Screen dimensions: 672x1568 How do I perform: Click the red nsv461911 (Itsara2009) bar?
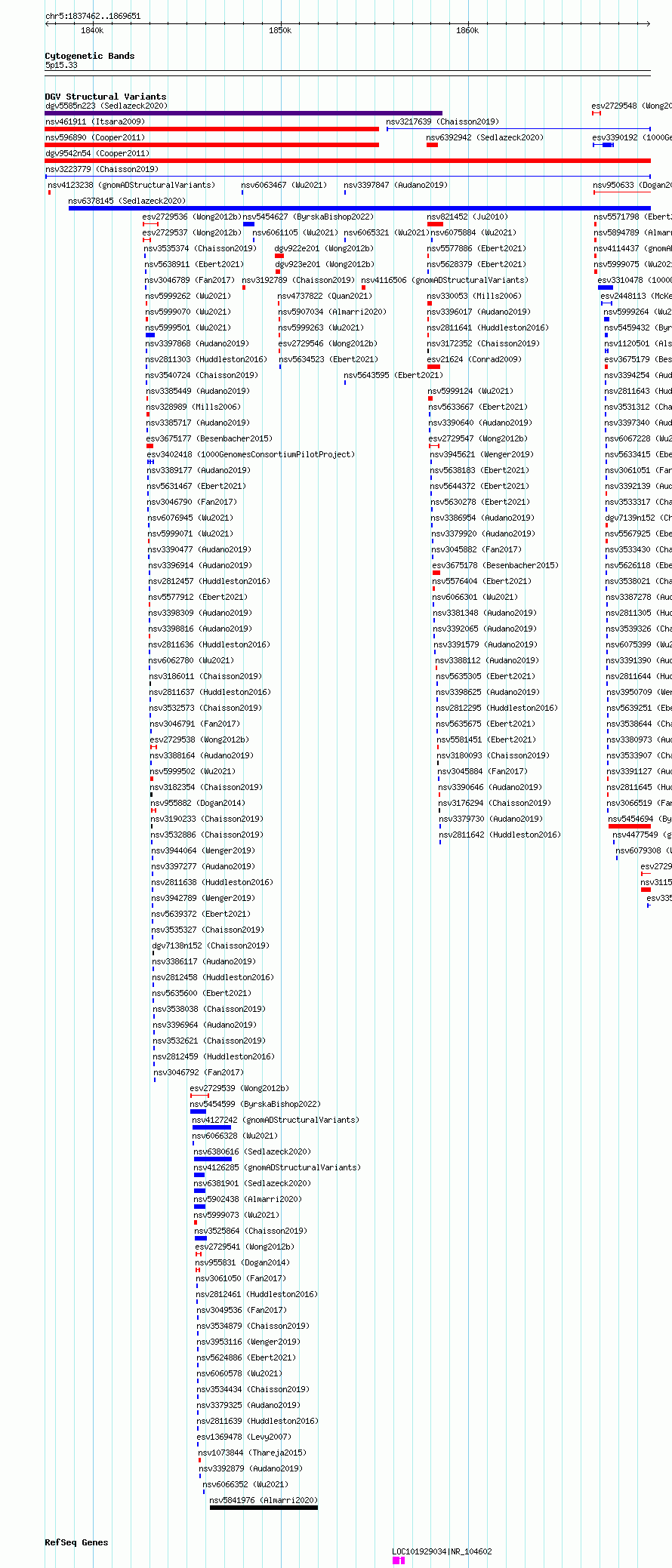pos(212,129)
